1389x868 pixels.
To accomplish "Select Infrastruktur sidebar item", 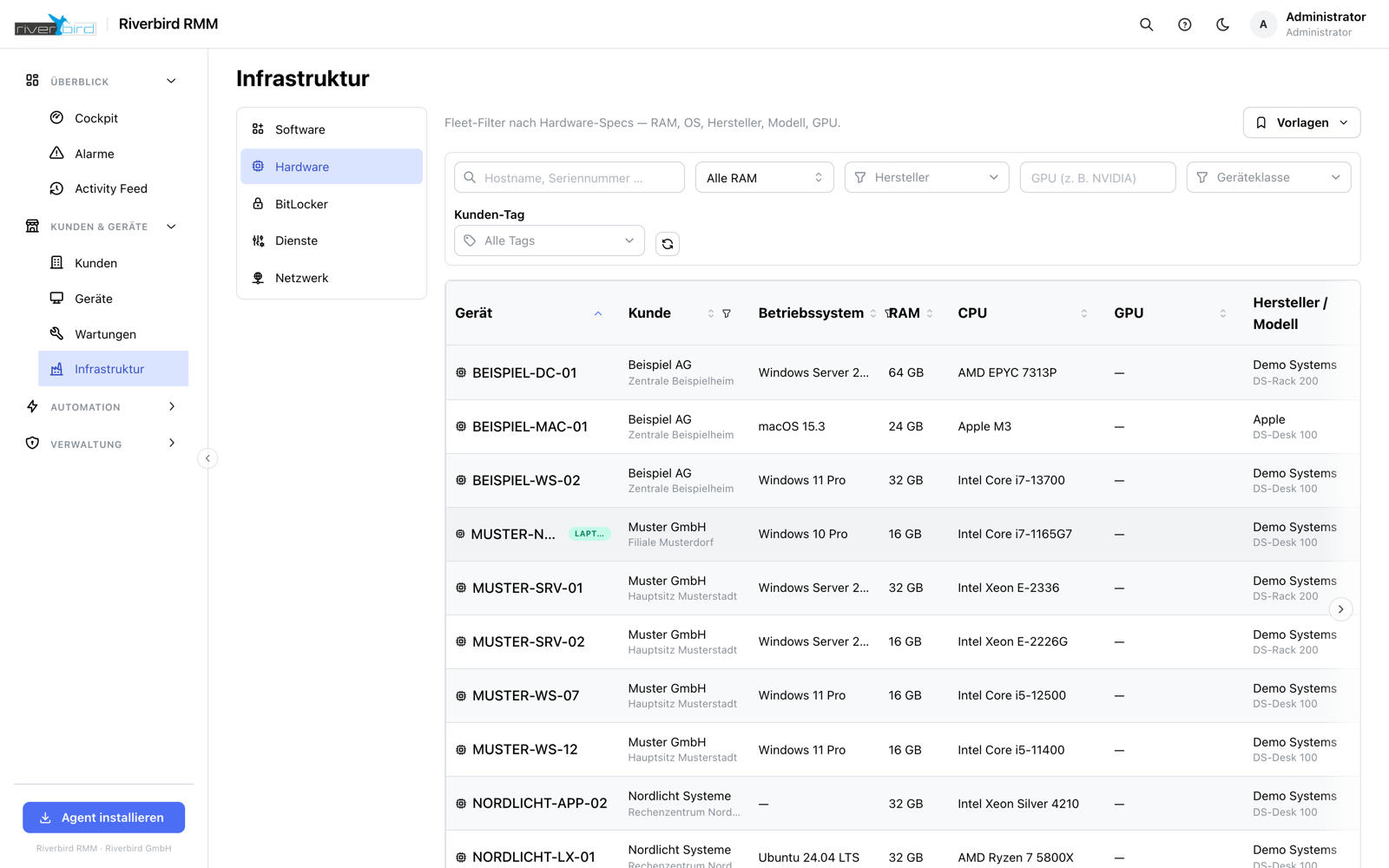I will tap(114, 369).
